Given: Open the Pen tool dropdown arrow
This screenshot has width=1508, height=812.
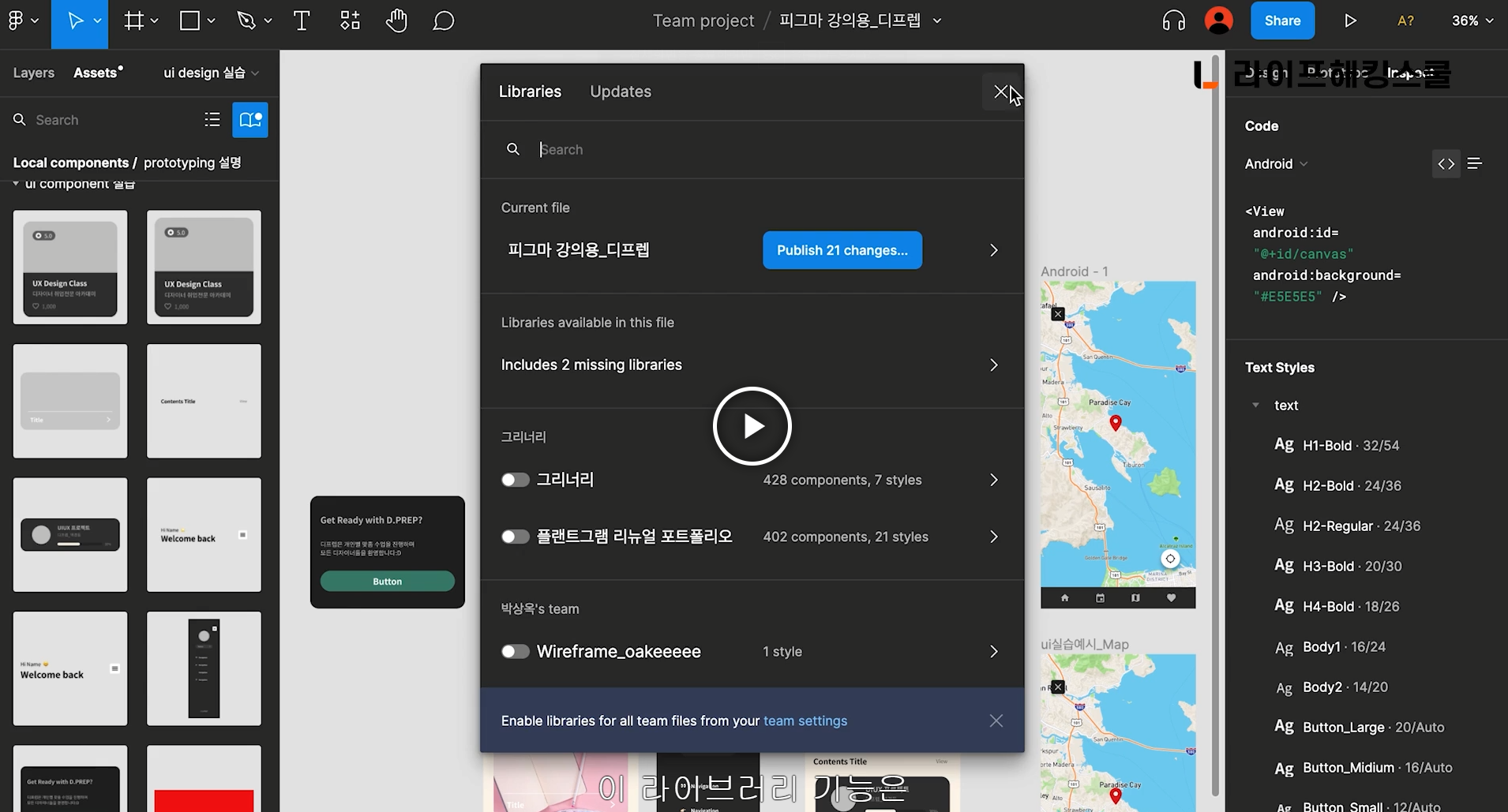Looking at the screenshot, I should pos(268,21).
